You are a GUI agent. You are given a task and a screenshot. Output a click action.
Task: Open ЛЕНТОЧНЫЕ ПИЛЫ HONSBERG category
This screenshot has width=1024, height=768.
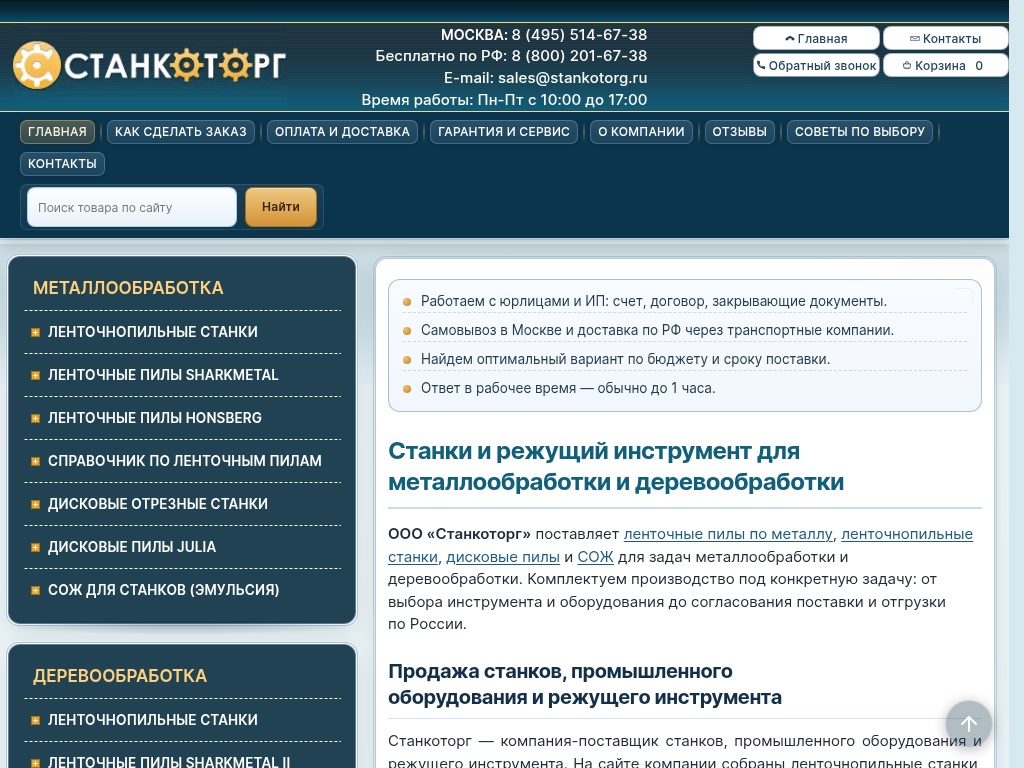155,418
